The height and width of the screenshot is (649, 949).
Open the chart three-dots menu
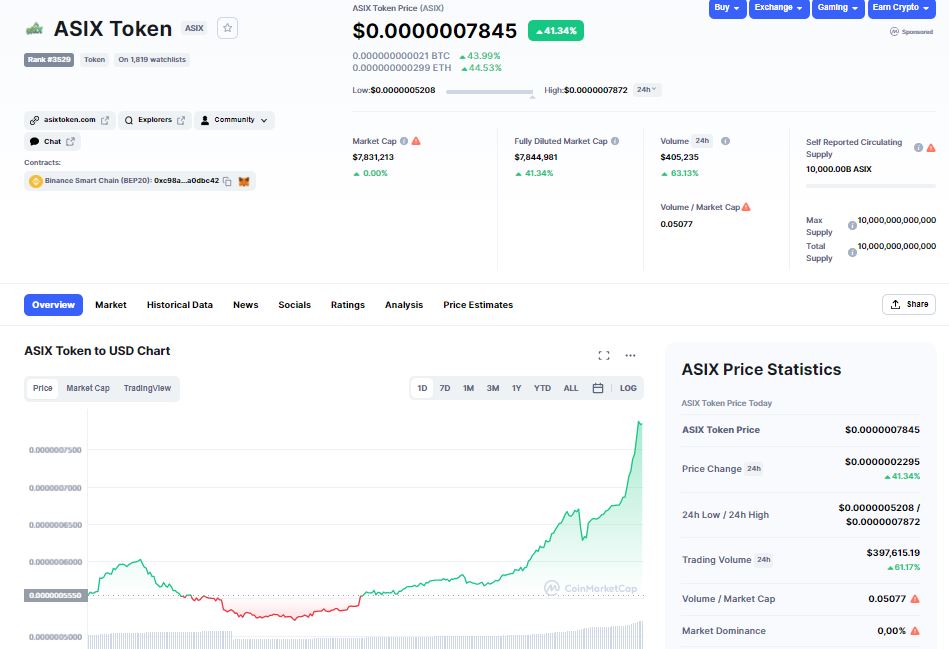pyautogui.click(x=630, y=355)
